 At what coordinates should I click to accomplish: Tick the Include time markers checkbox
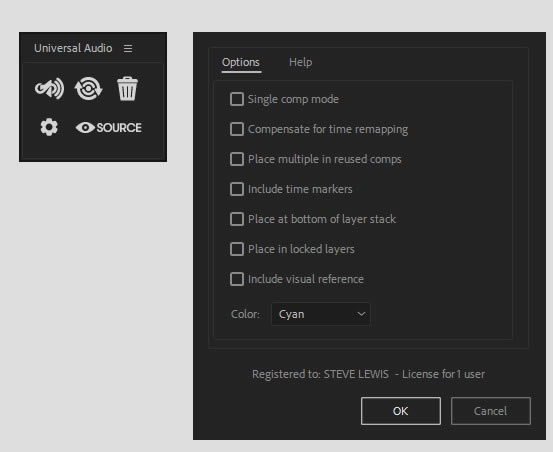pos(237,189)
